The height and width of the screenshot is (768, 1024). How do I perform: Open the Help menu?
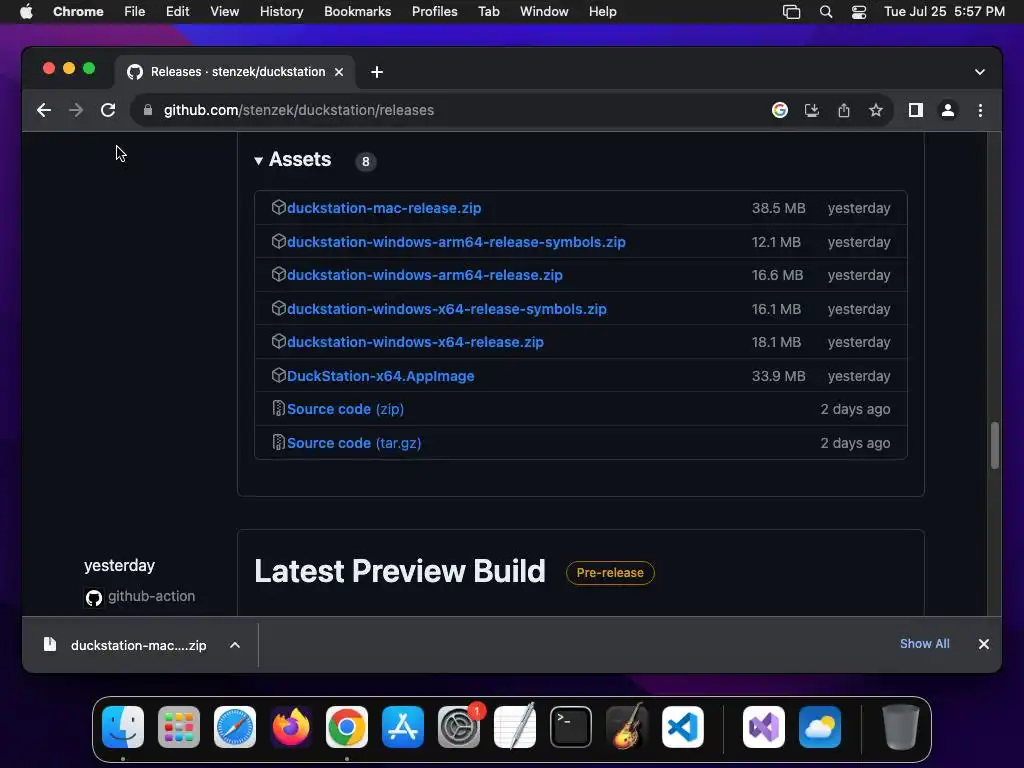click(603, 12)
